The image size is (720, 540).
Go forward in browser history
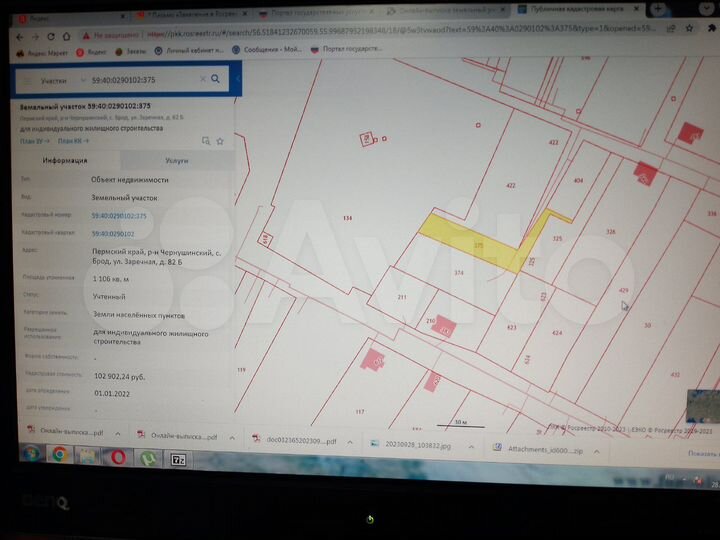click(x=35, y=37)
